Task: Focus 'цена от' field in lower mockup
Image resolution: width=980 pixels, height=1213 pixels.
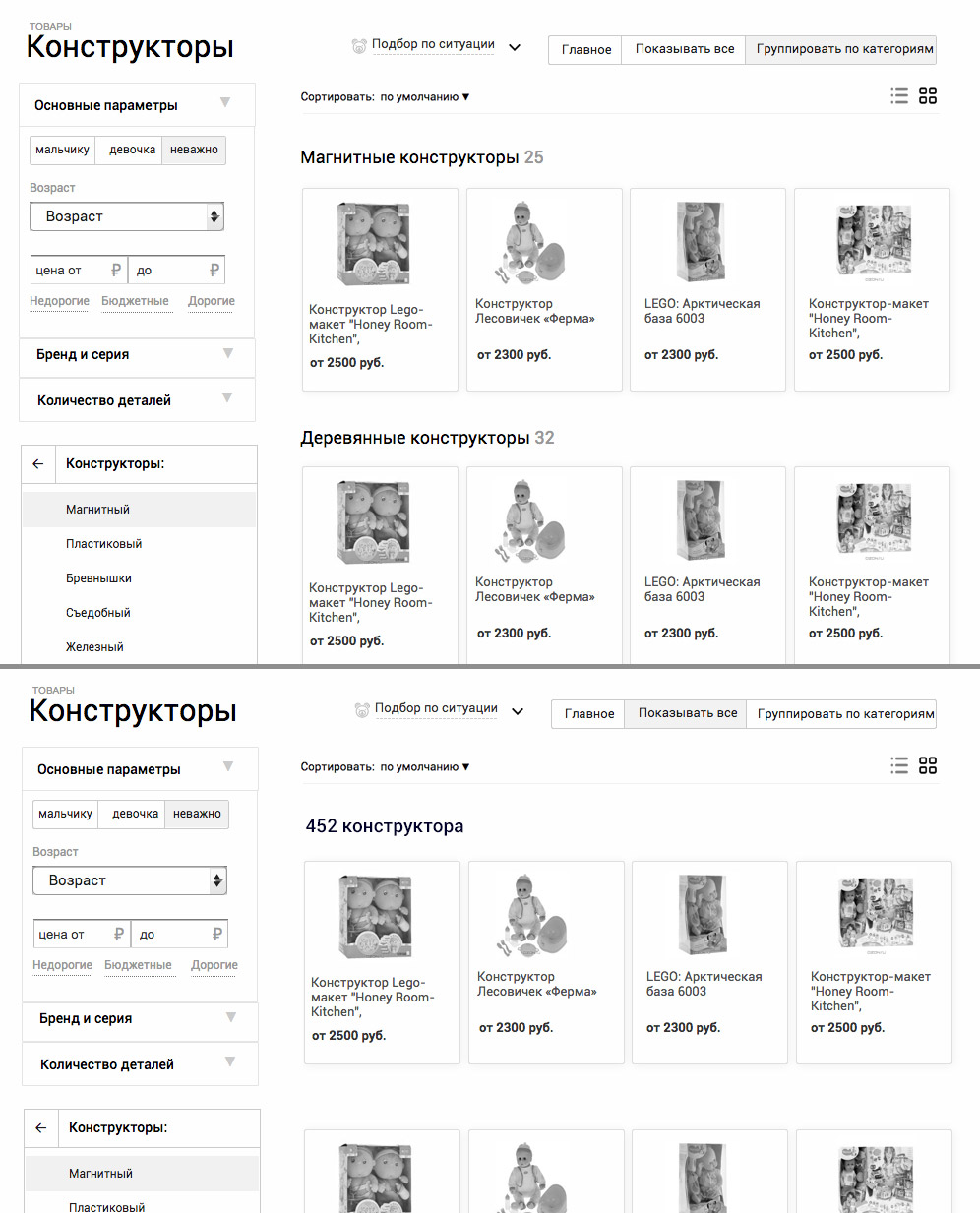Action: 82,934
